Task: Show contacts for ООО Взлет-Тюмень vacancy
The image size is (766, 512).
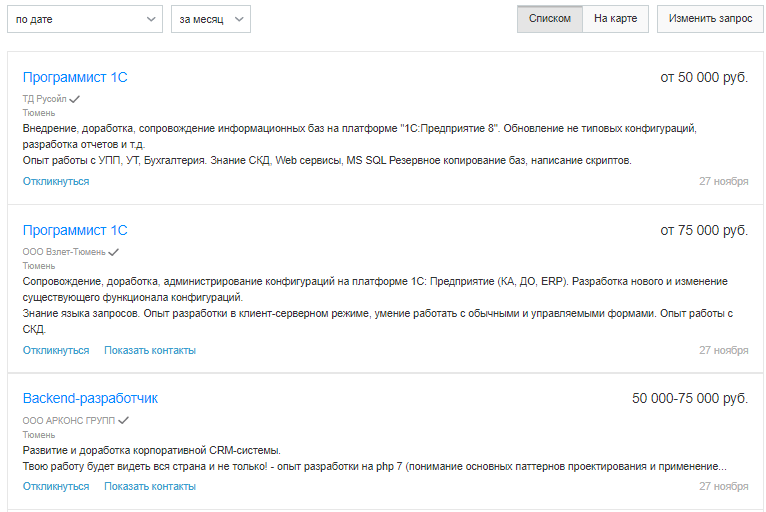Action: click(x=150, y=350)
